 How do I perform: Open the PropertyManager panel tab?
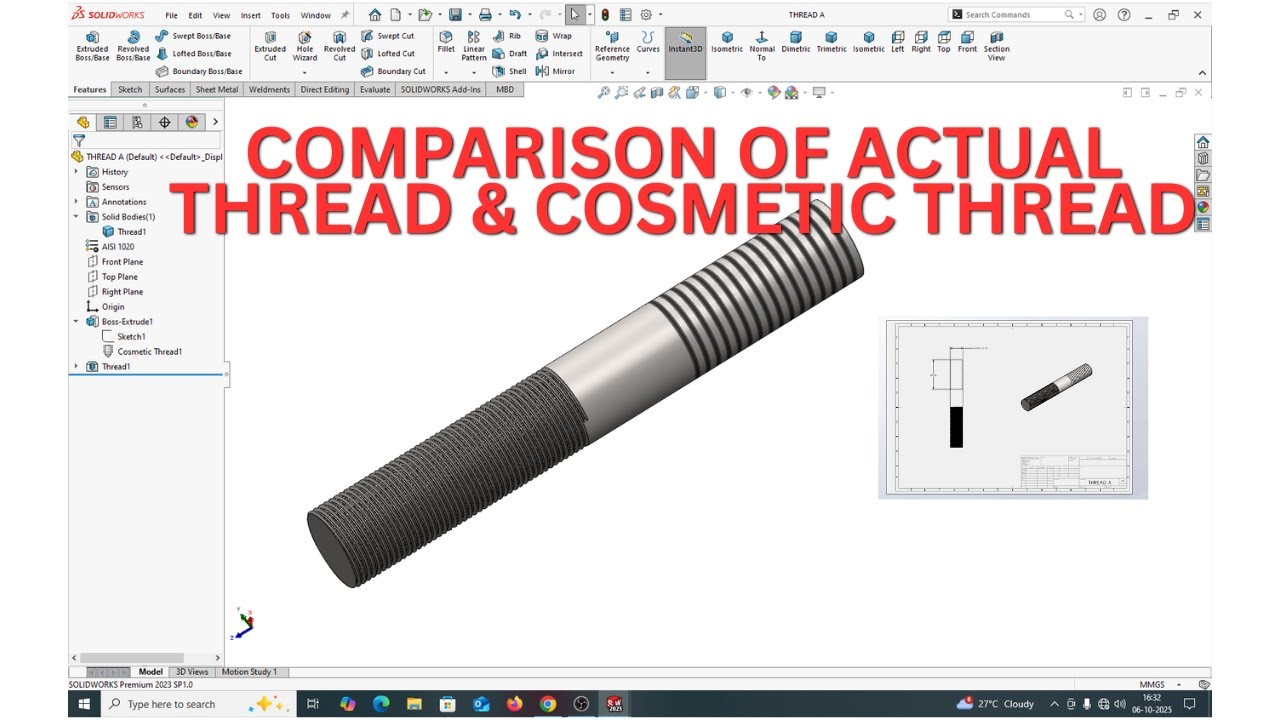(110, 122)
